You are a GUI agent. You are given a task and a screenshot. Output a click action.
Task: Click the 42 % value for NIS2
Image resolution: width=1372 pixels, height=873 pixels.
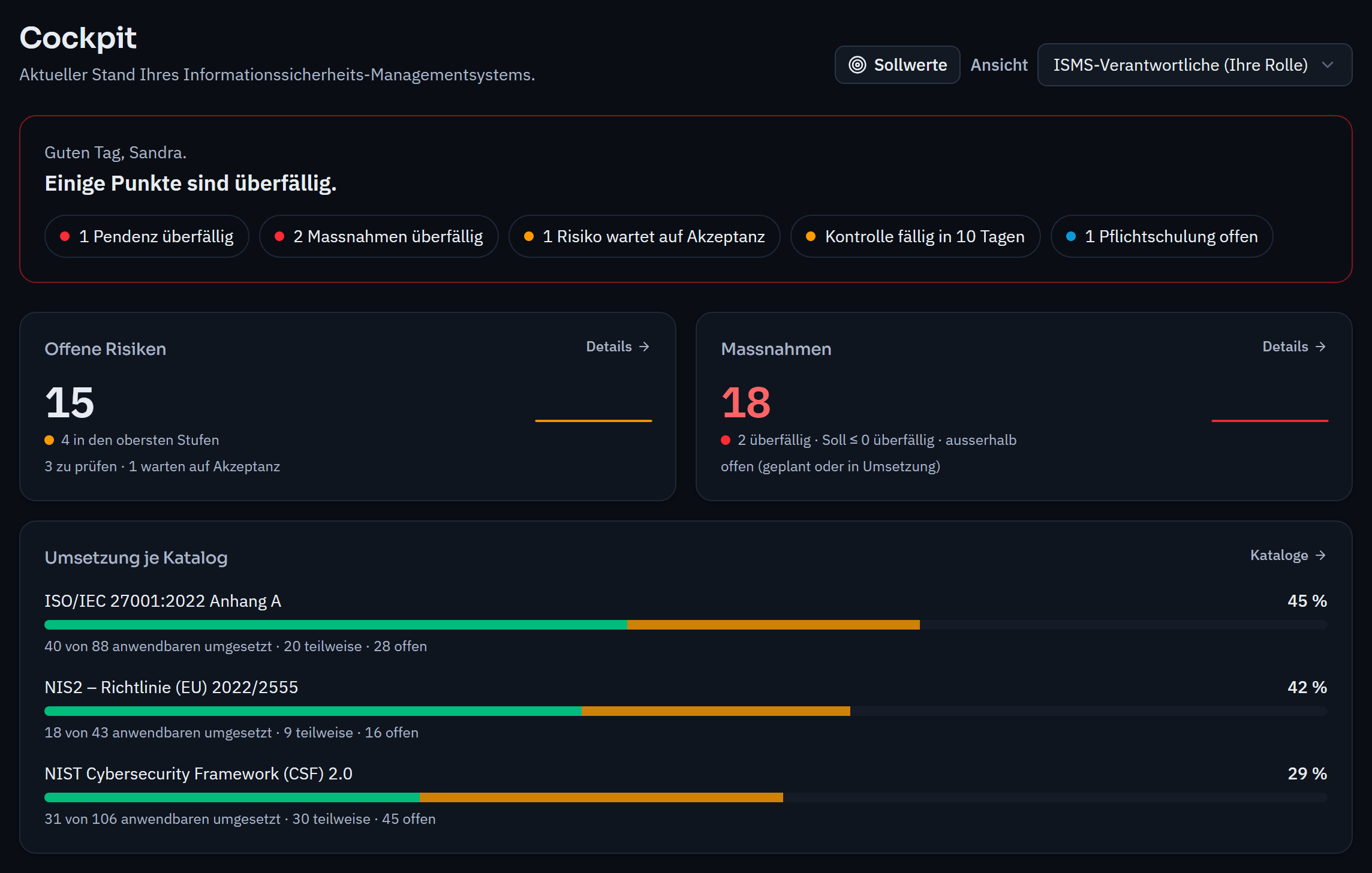click(x=1307, y=687)
